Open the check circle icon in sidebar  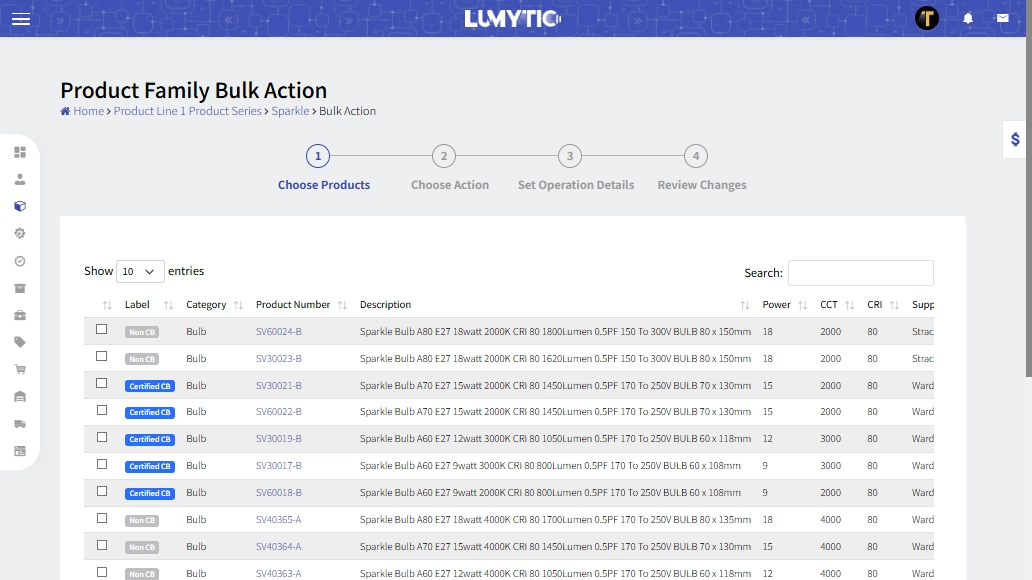tap(20, 261)
